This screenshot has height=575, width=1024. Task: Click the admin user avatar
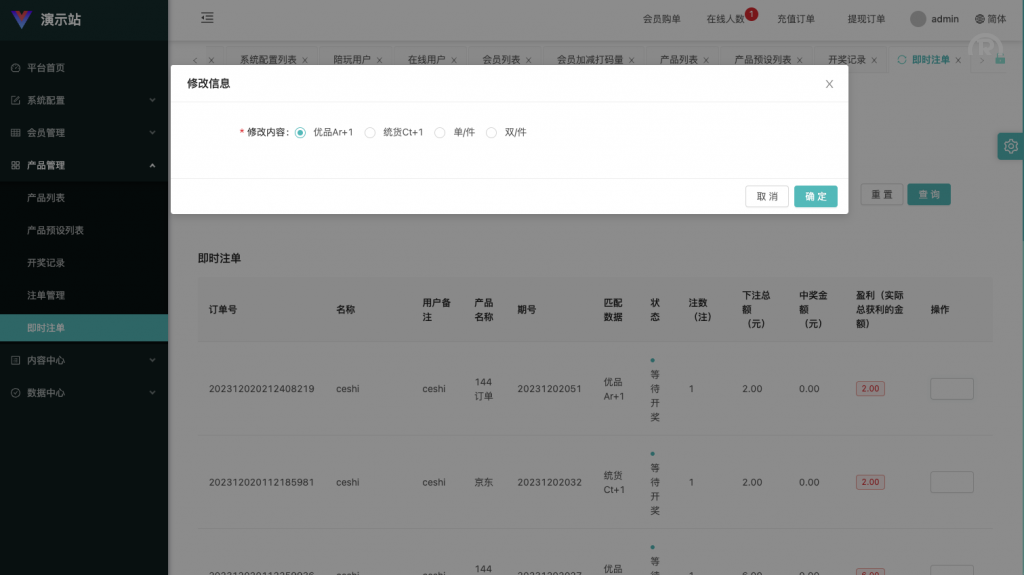918,19
